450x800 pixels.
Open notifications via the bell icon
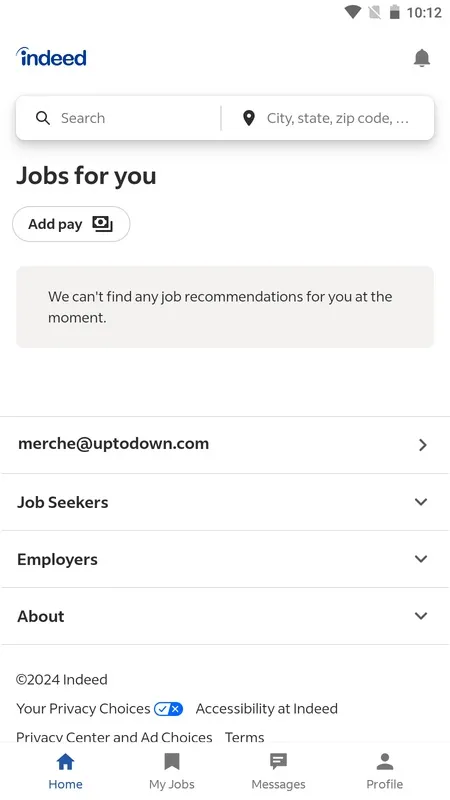(x=421, y=58)
